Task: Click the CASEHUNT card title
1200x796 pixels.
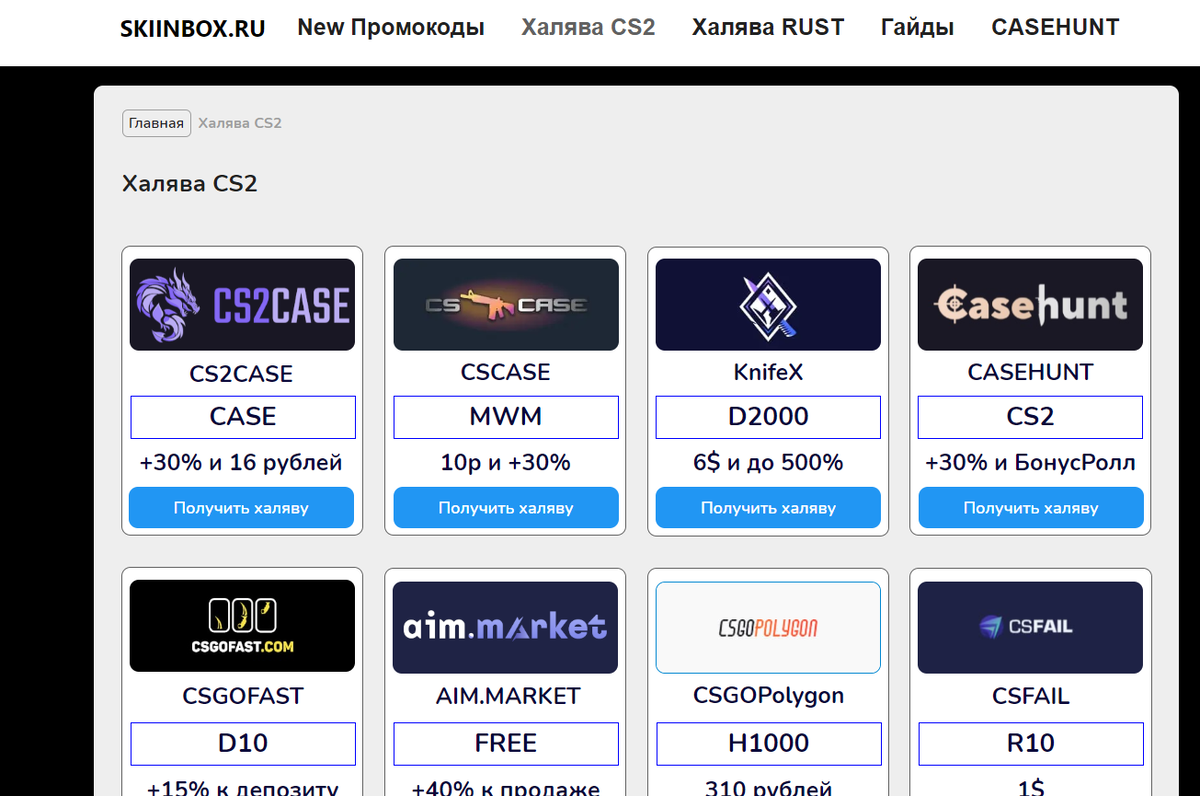Action: pyautogui.click(x=1030, y=372)
